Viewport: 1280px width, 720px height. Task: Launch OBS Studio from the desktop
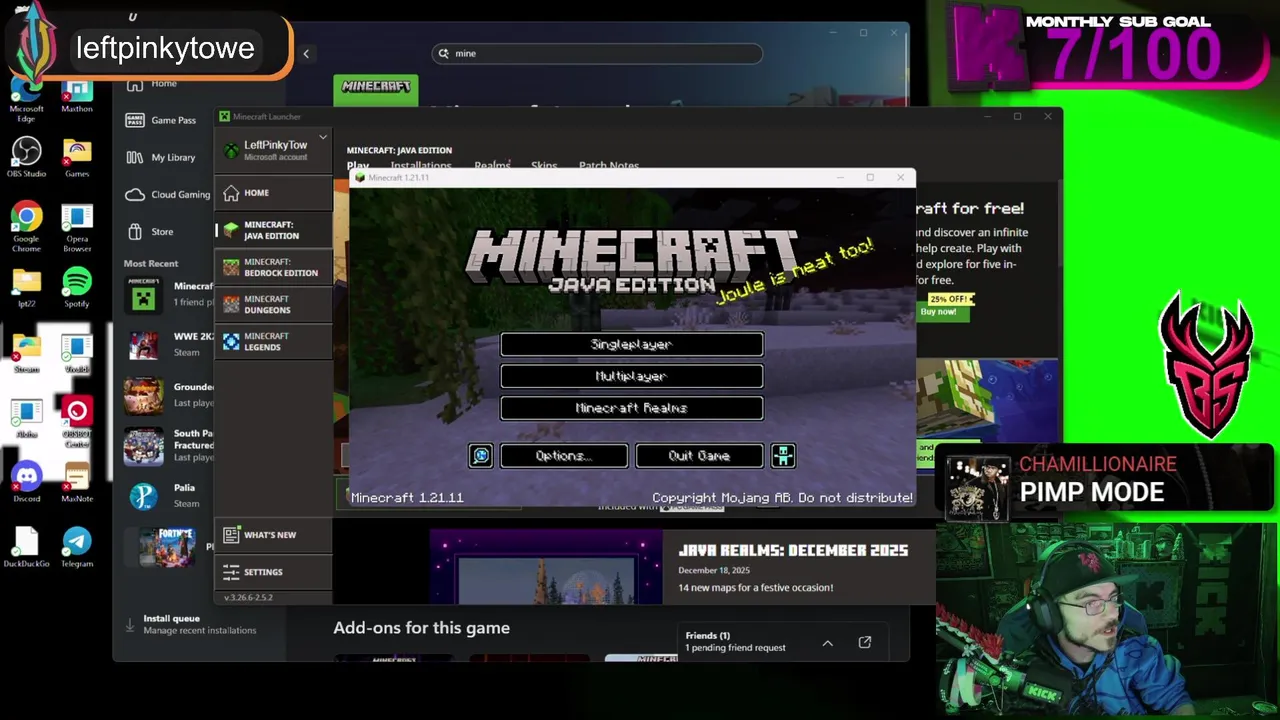[27, 157]
